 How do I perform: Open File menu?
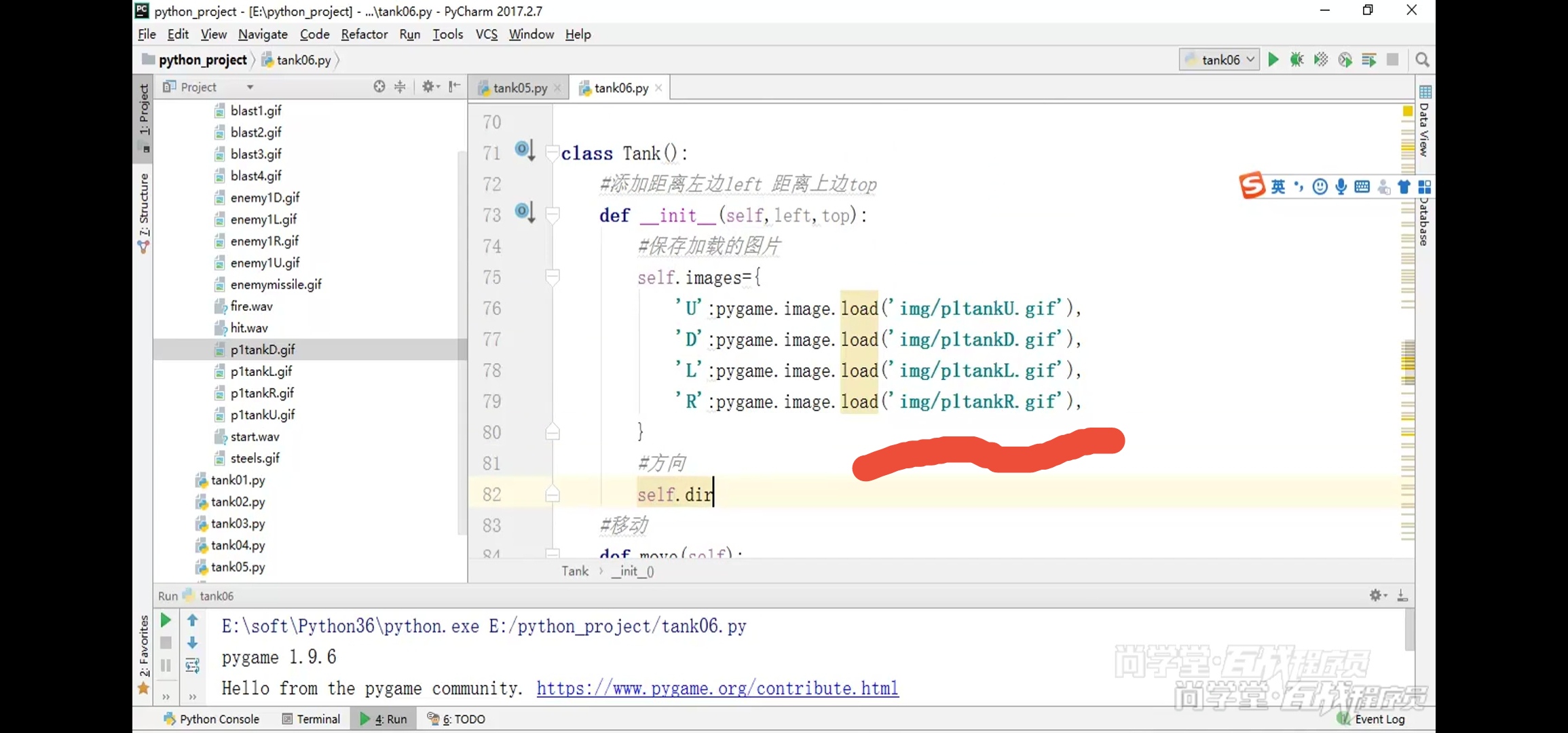pyautogui.click(x=147, y=34)
